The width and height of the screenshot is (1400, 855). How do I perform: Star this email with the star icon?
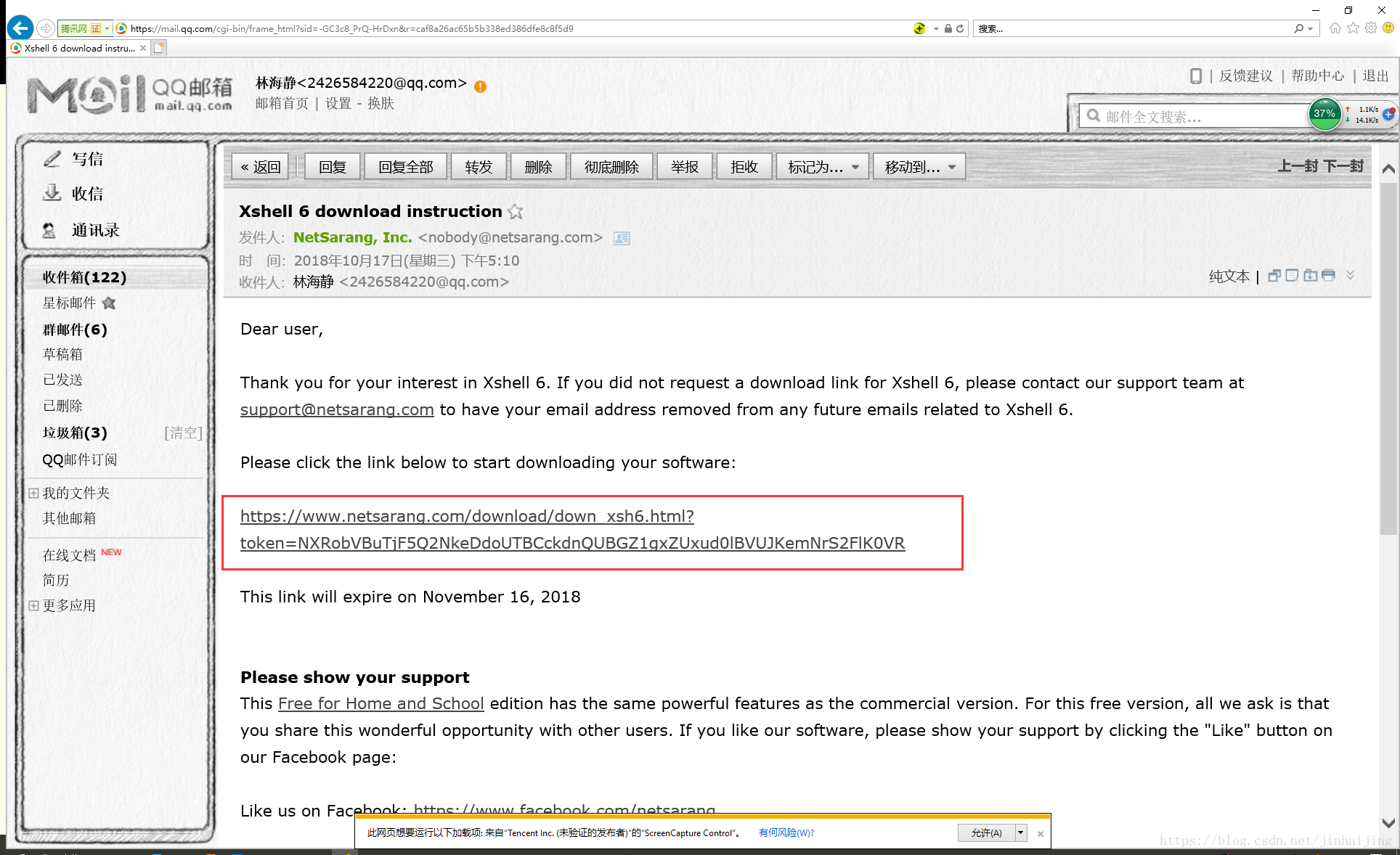tap(516, 212)
